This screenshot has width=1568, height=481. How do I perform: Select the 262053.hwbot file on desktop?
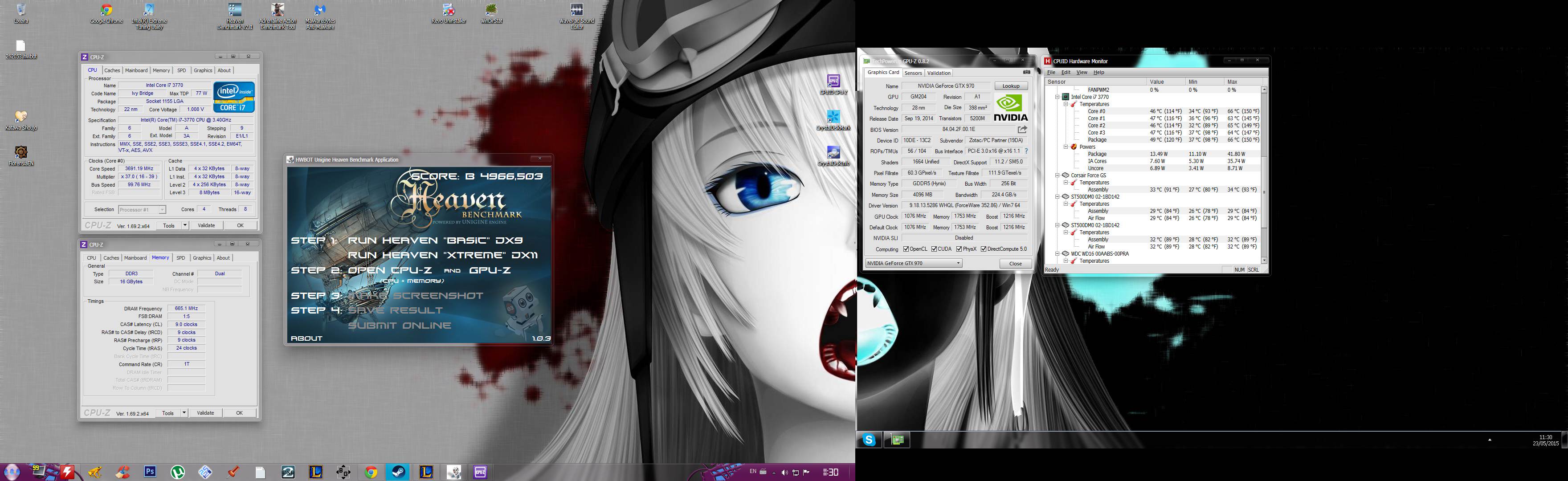click(21, 50)
